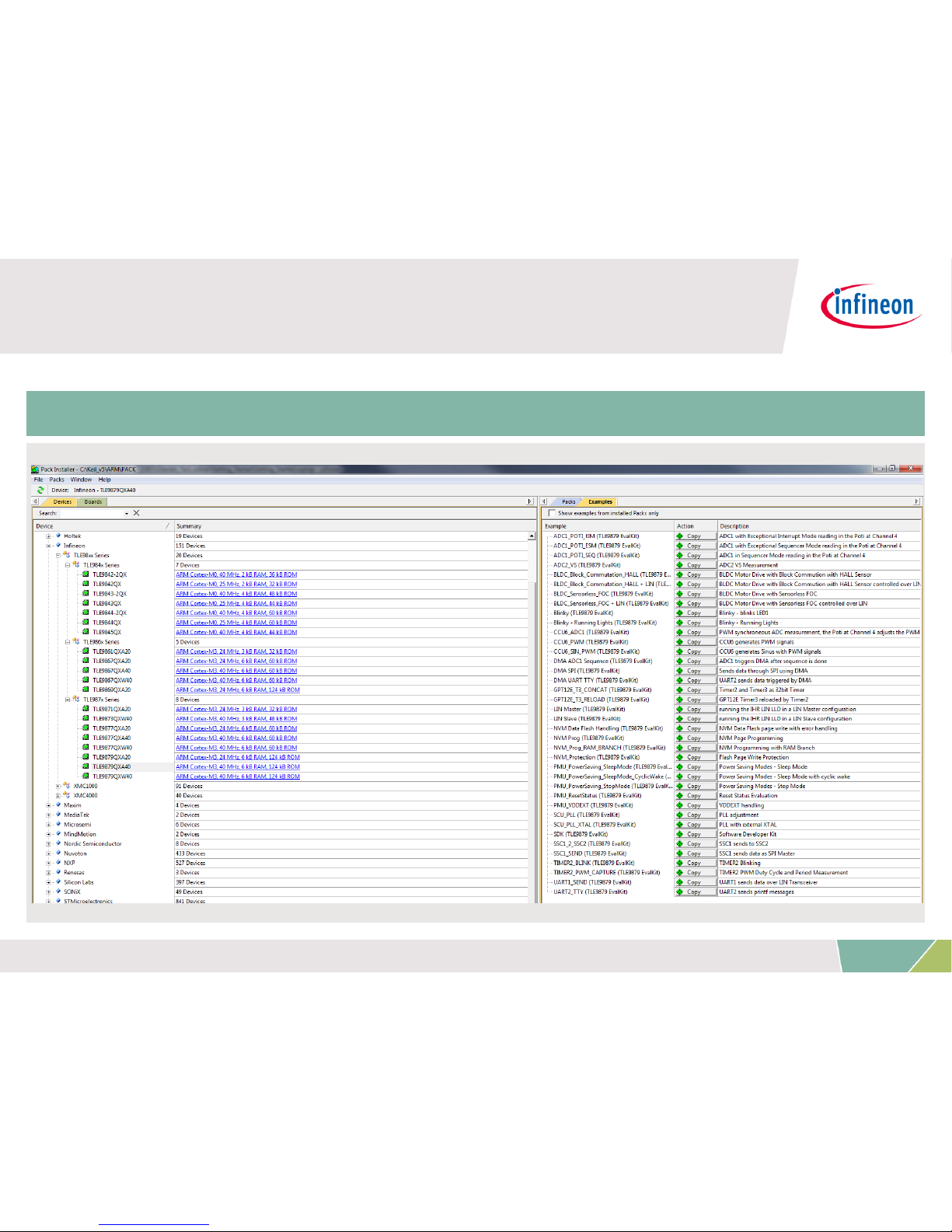This screenshot has height=1232, width=952.
Task: Click into the device Search field
Action: click(x=92, y=513)
